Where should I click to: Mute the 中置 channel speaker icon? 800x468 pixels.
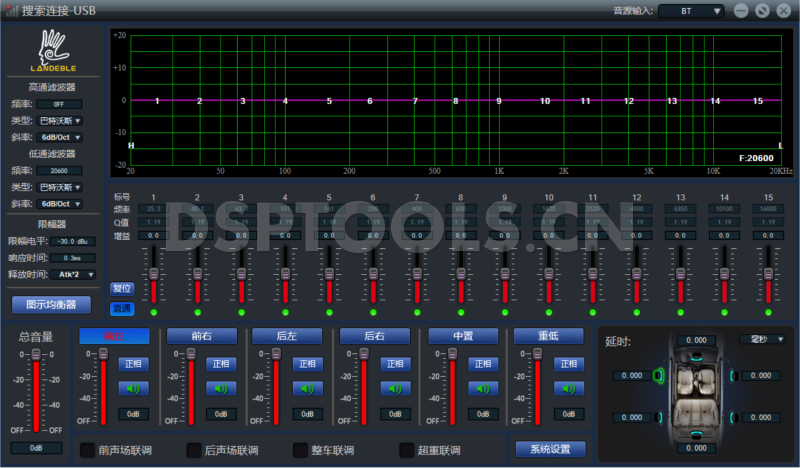[483, 389]
